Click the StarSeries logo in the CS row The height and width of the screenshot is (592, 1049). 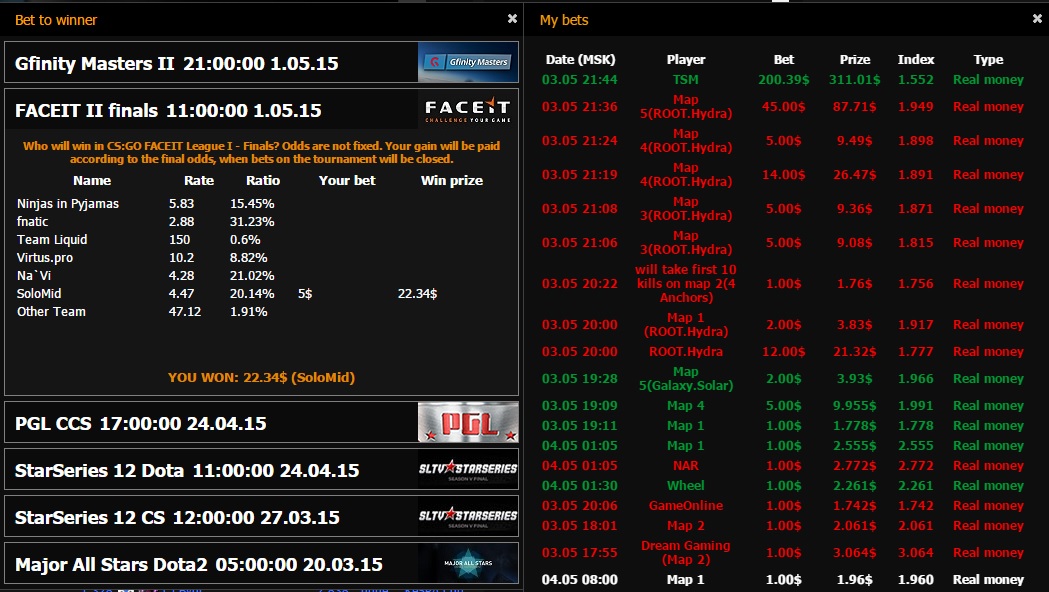click(x=468, y=516)
